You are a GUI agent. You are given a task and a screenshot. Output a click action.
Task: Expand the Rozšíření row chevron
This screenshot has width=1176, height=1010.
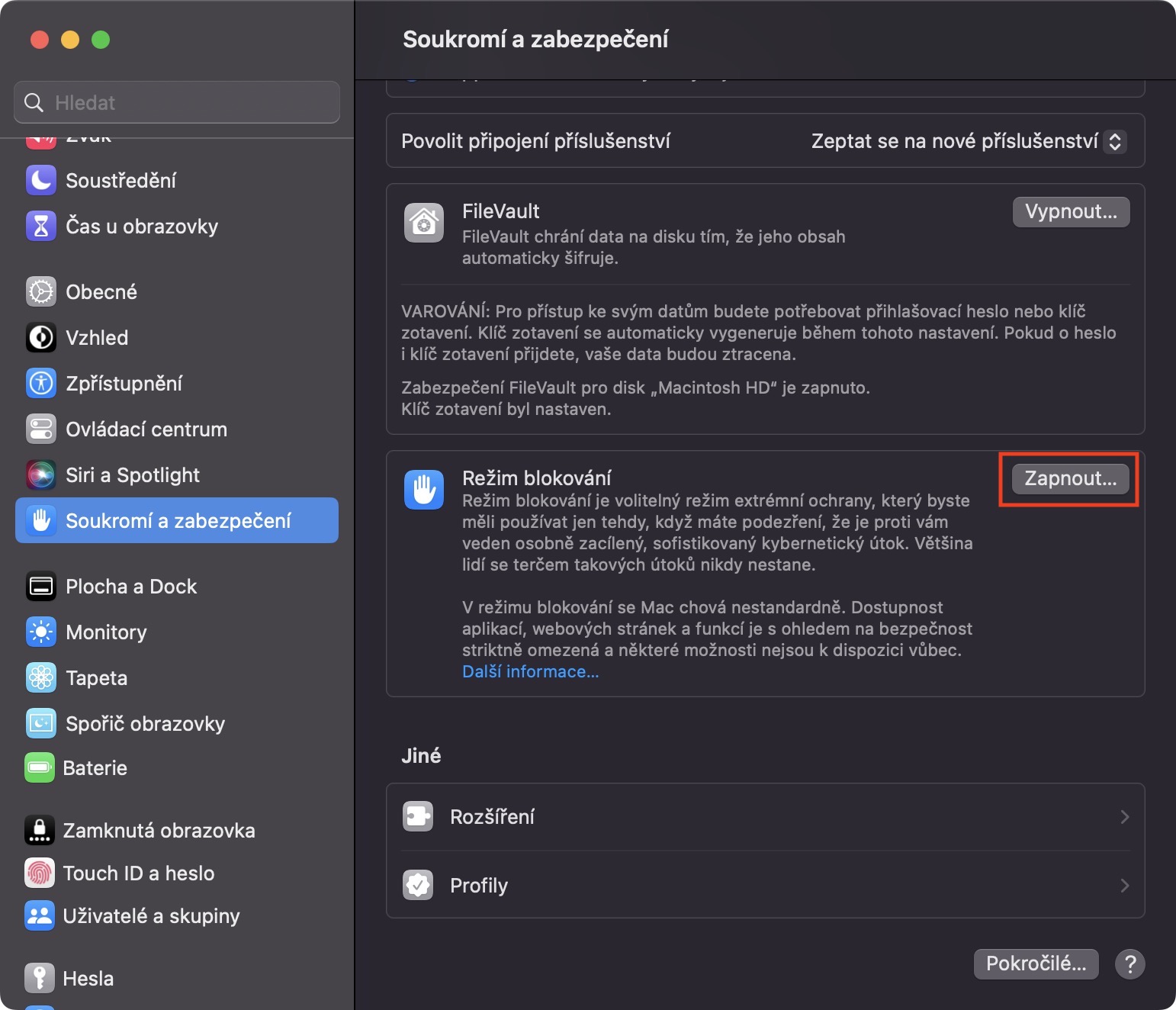1124,817
